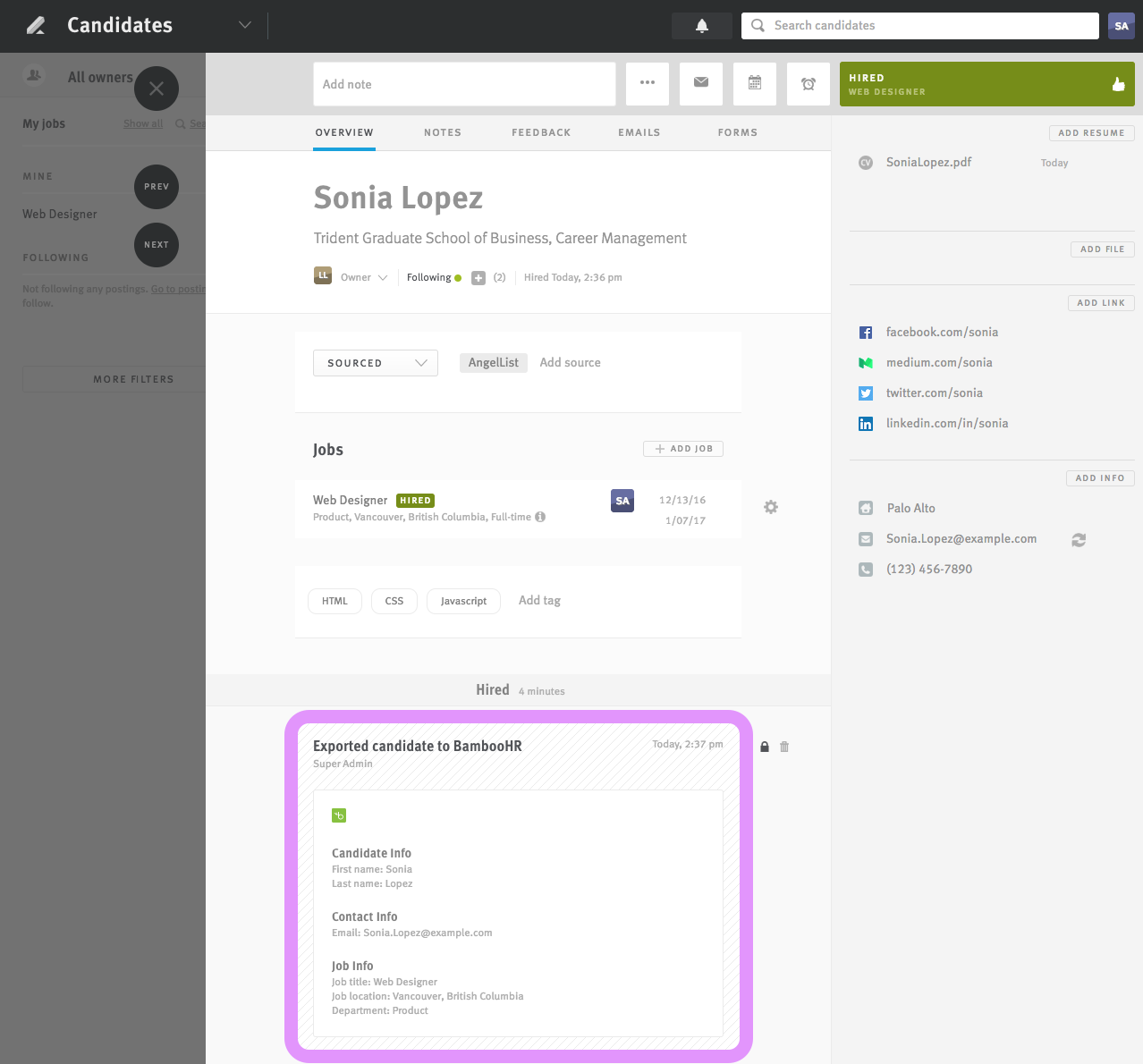Click the LinkedIn icon
Image resolution: width=1143 pixels, height=1064 pixels.
(866, 424)
